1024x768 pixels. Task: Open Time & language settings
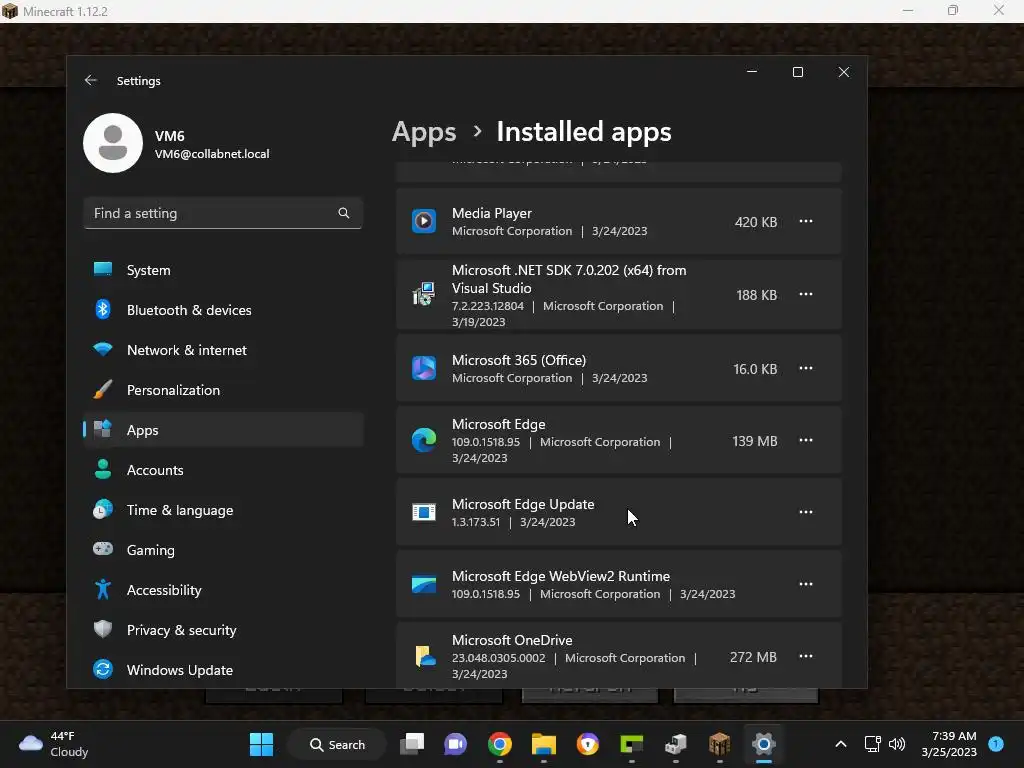(x=223, y=510)
